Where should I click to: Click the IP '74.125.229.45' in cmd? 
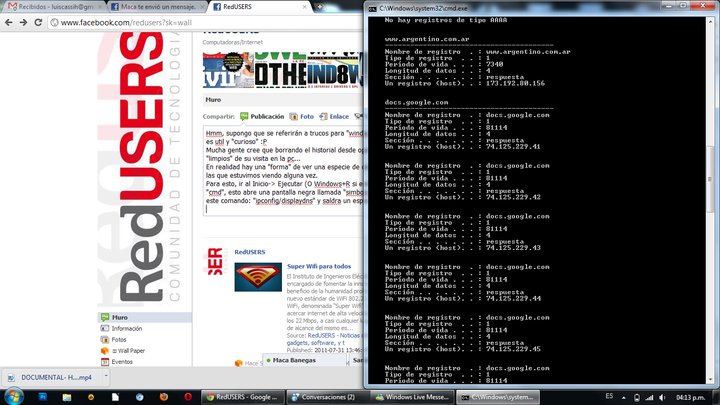[x=513, y=349]
